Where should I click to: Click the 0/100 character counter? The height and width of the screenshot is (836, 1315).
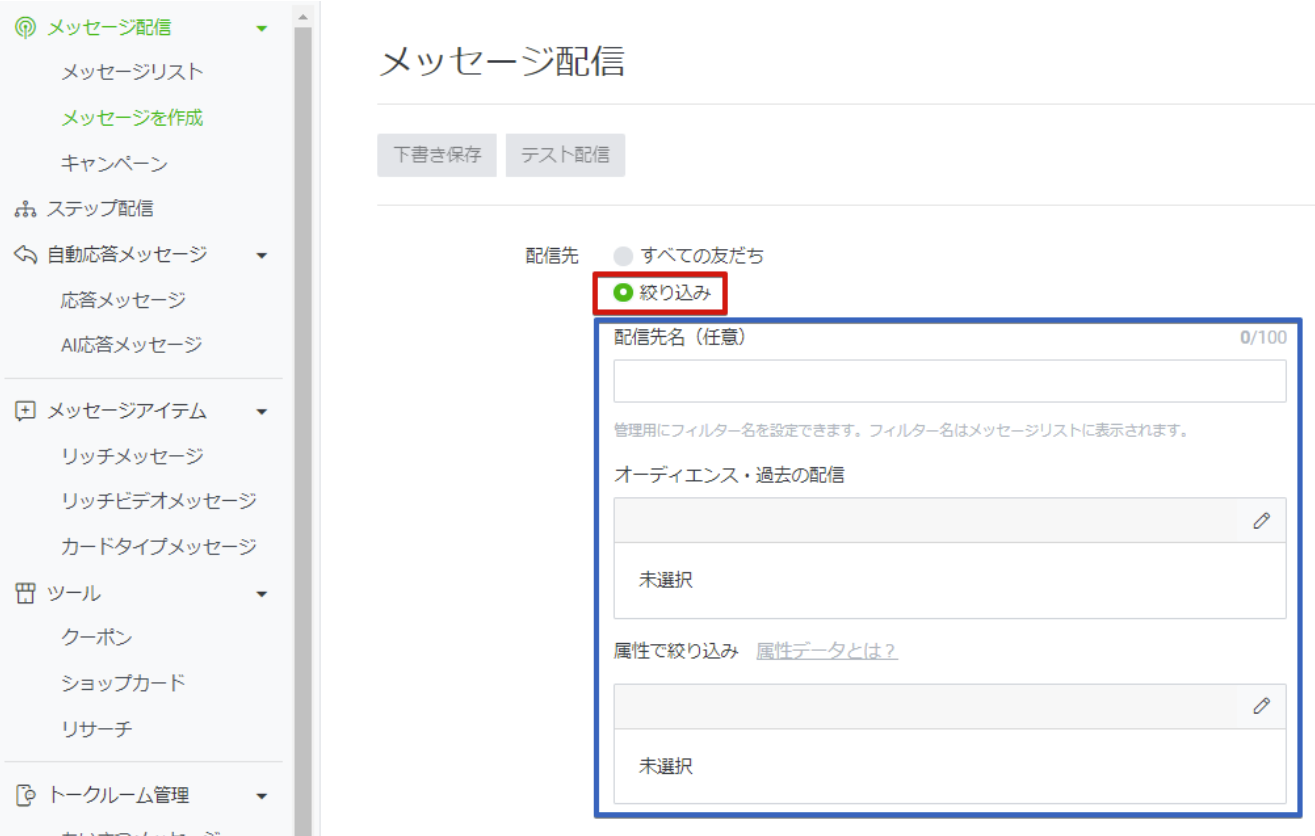click(x=1263, y=337)
